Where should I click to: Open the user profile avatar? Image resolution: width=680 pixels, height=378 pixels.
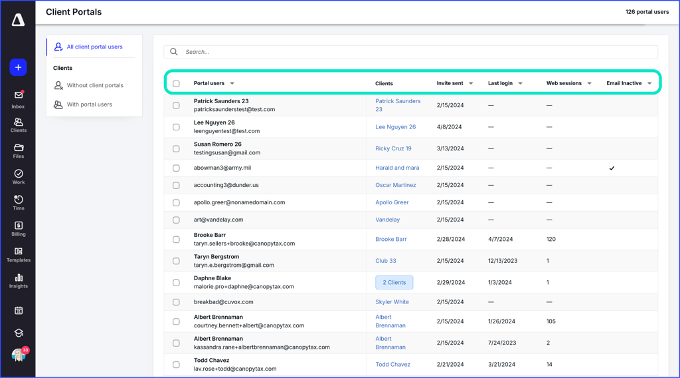click(19, 355)
